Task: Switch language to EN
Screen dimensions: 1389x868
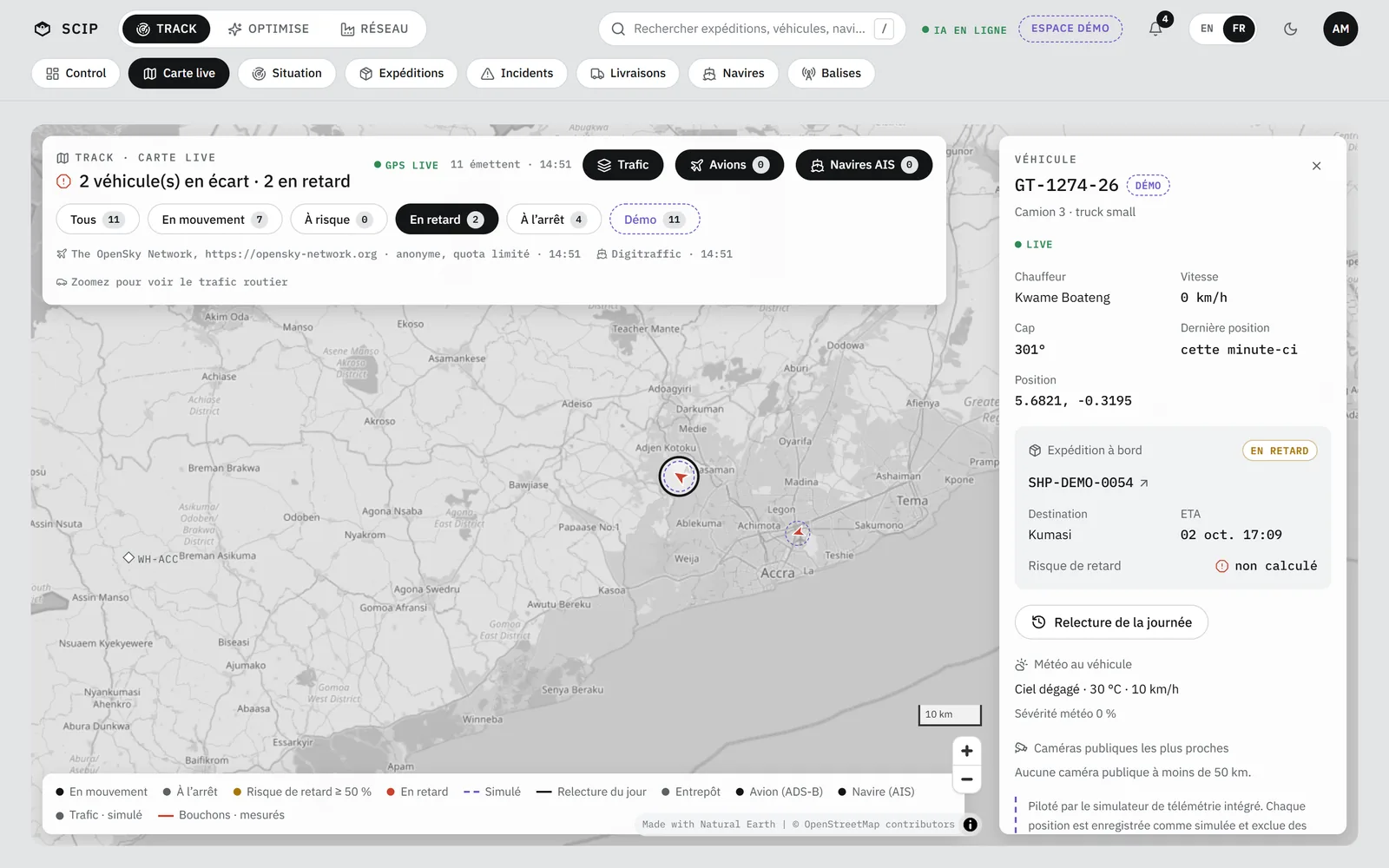Action: 1207,29
